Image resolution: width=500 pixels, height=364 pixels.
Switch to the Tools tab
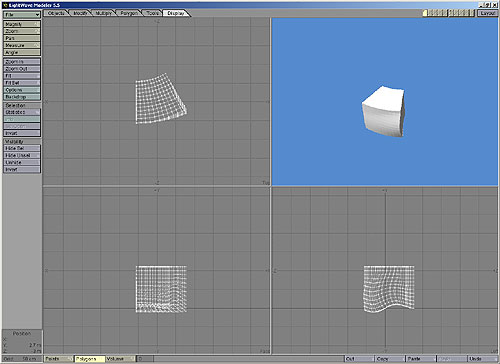pyautogui.click(x=152, y=13)
